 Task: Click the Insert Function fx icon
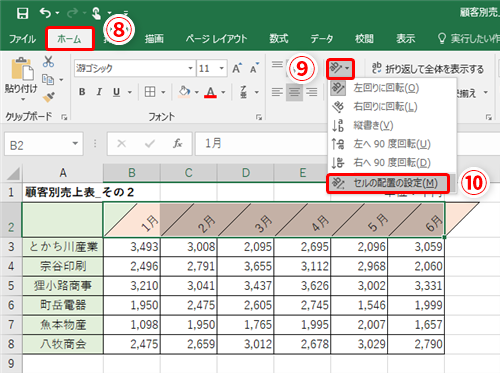[178, 144]
